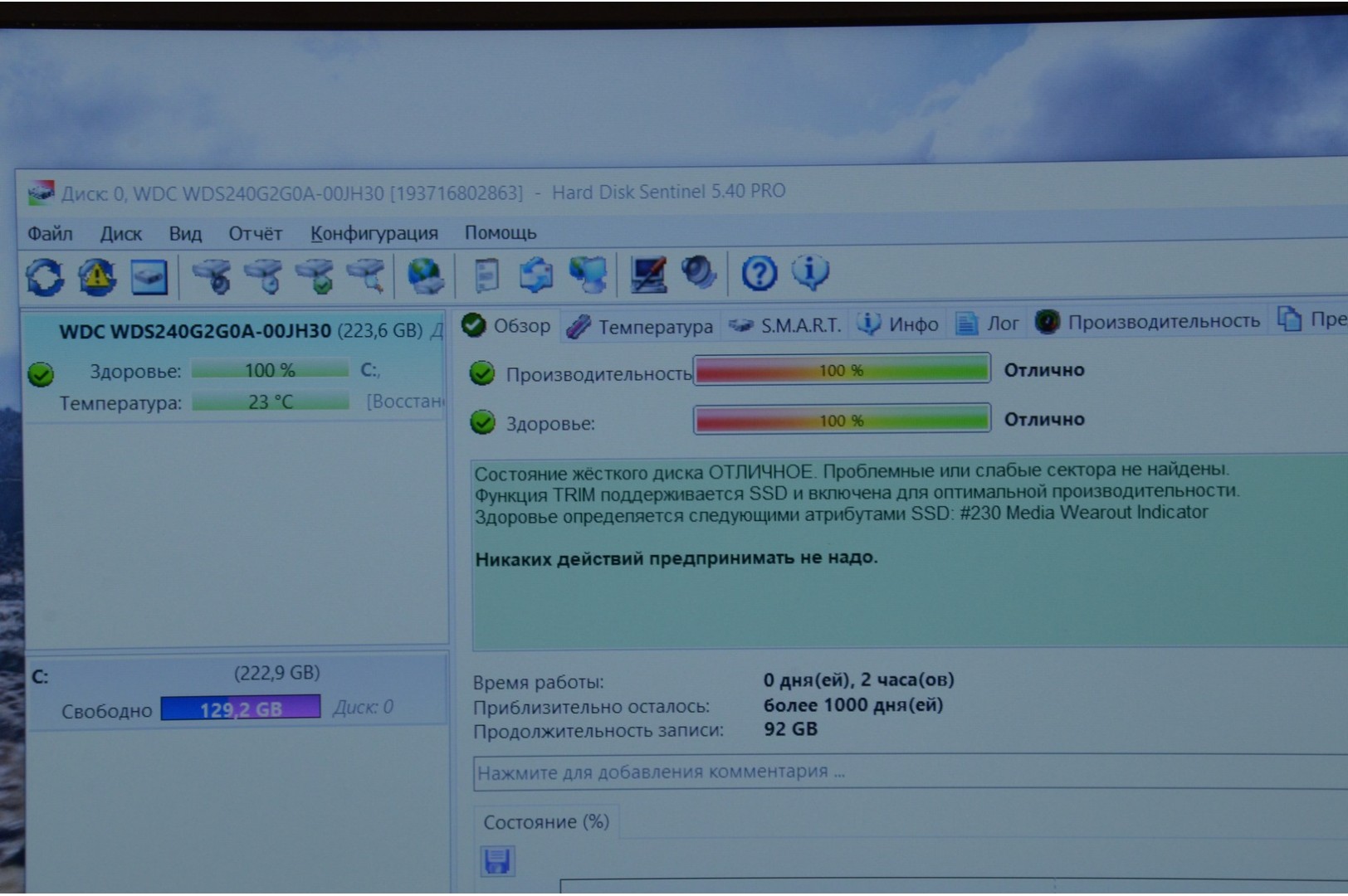Viewport: 1348px width, 896px height.
Task: Click the Hard Disk Sentinel title bar icon
Action: point(41,193)
